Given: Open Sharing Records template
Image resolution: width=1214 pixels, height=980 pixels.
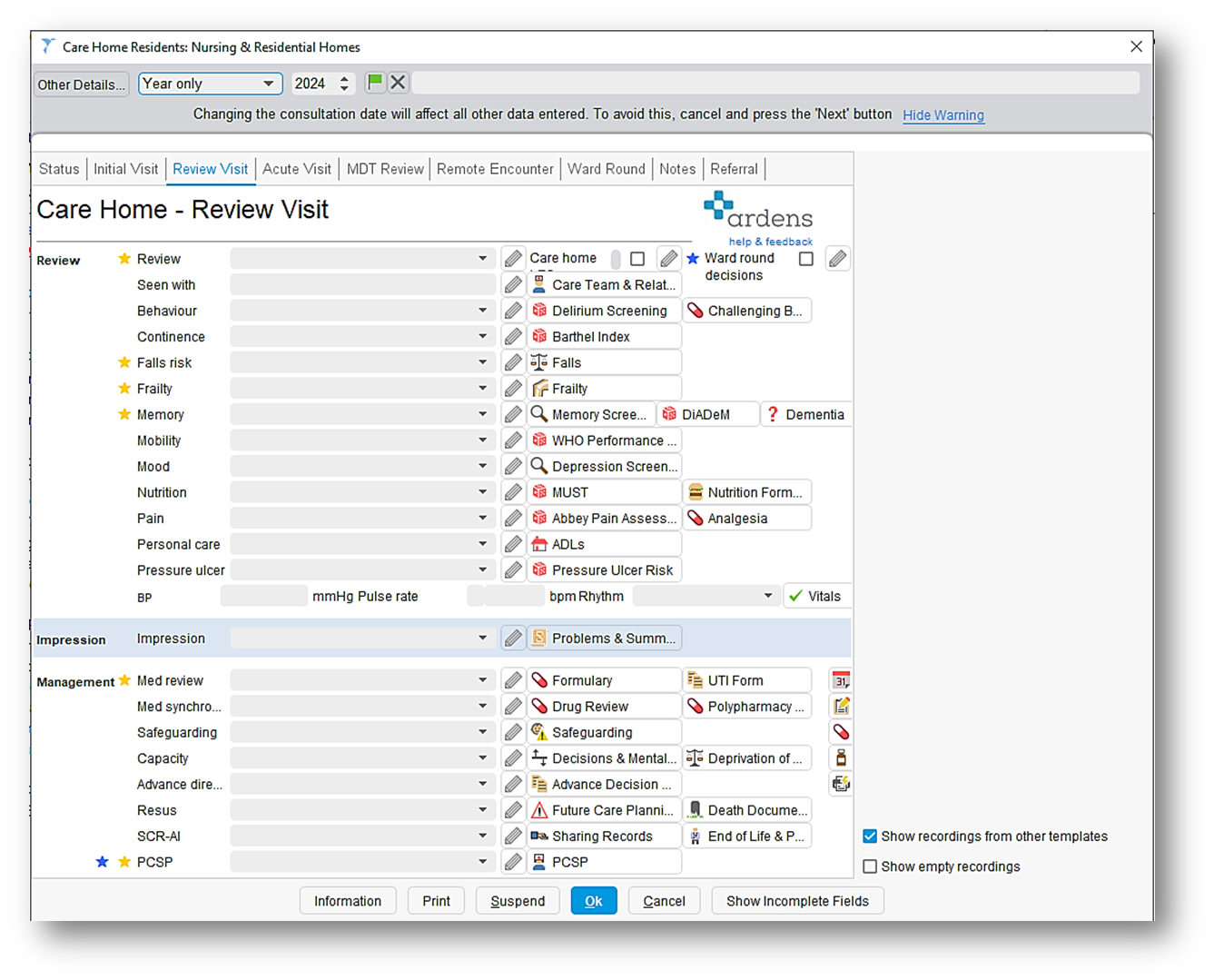Looking at the screenshot, I should (604, 836).
